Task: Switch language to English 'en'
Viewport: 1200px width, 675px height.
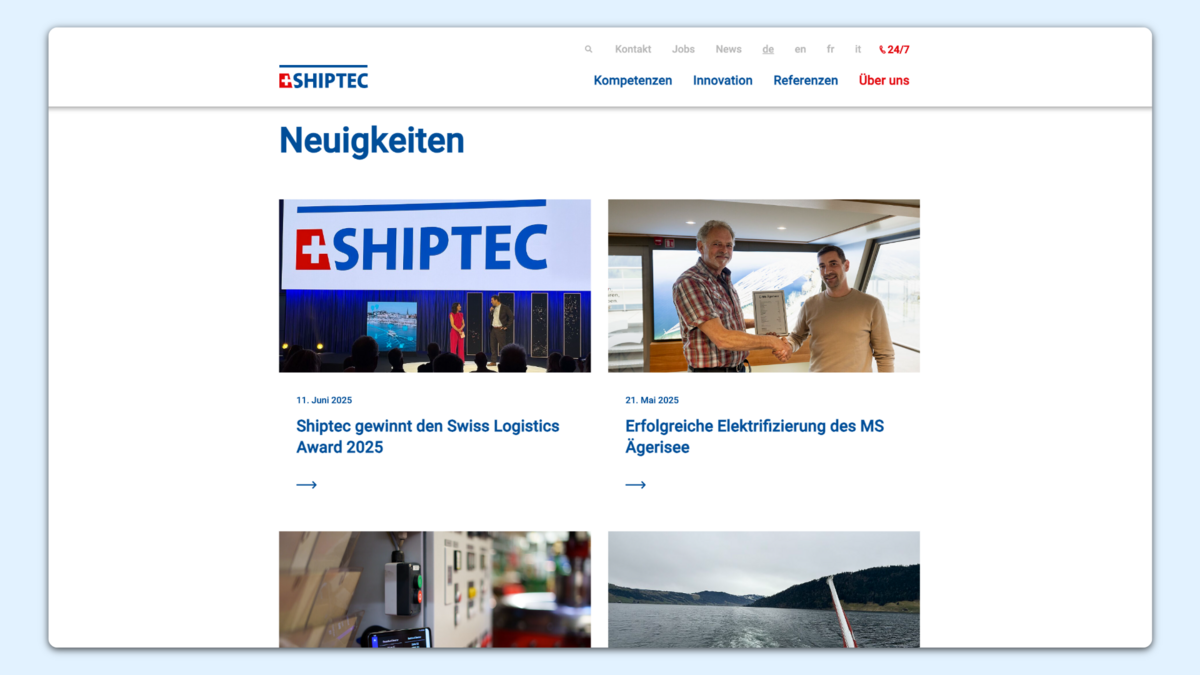Action: (800, 49)
